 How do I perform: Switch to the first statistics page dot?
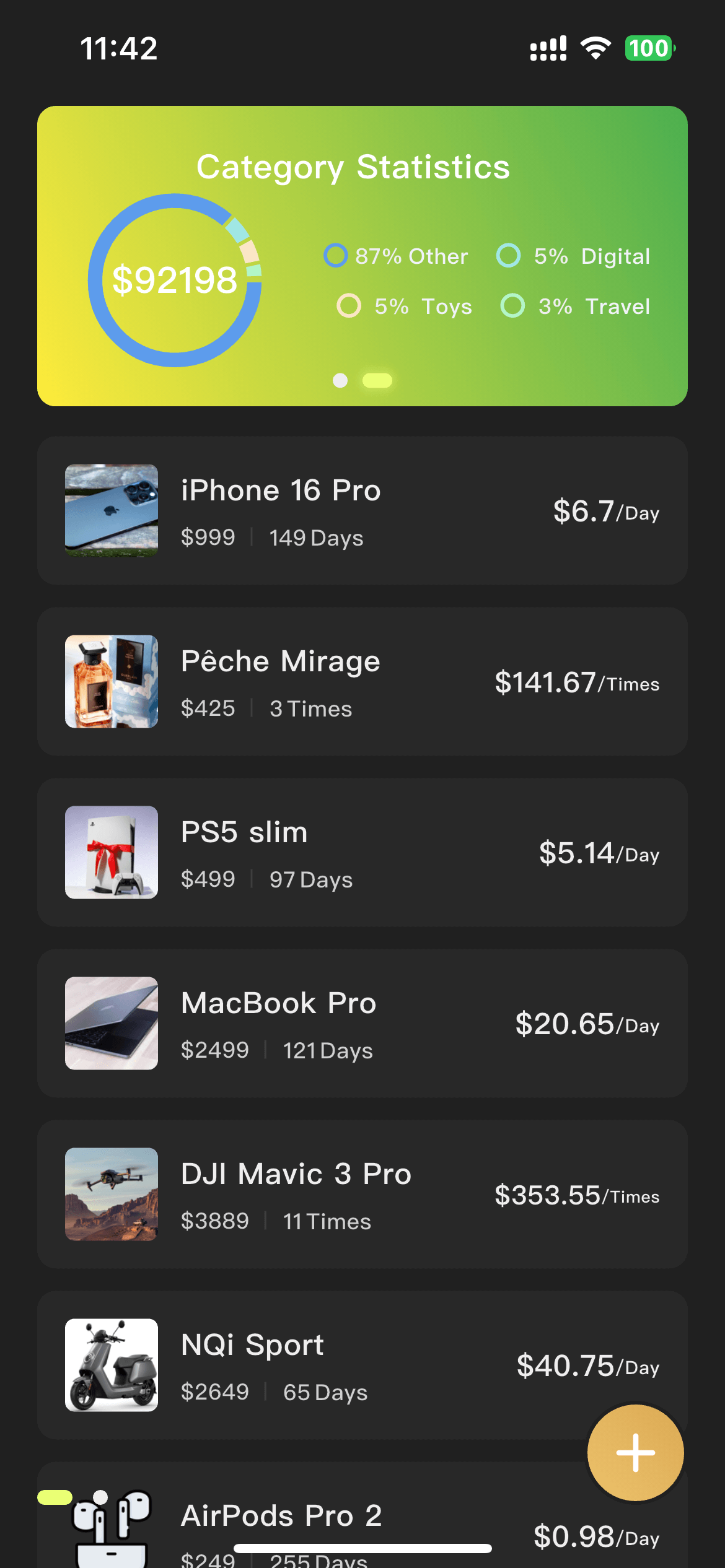(340, 380)
